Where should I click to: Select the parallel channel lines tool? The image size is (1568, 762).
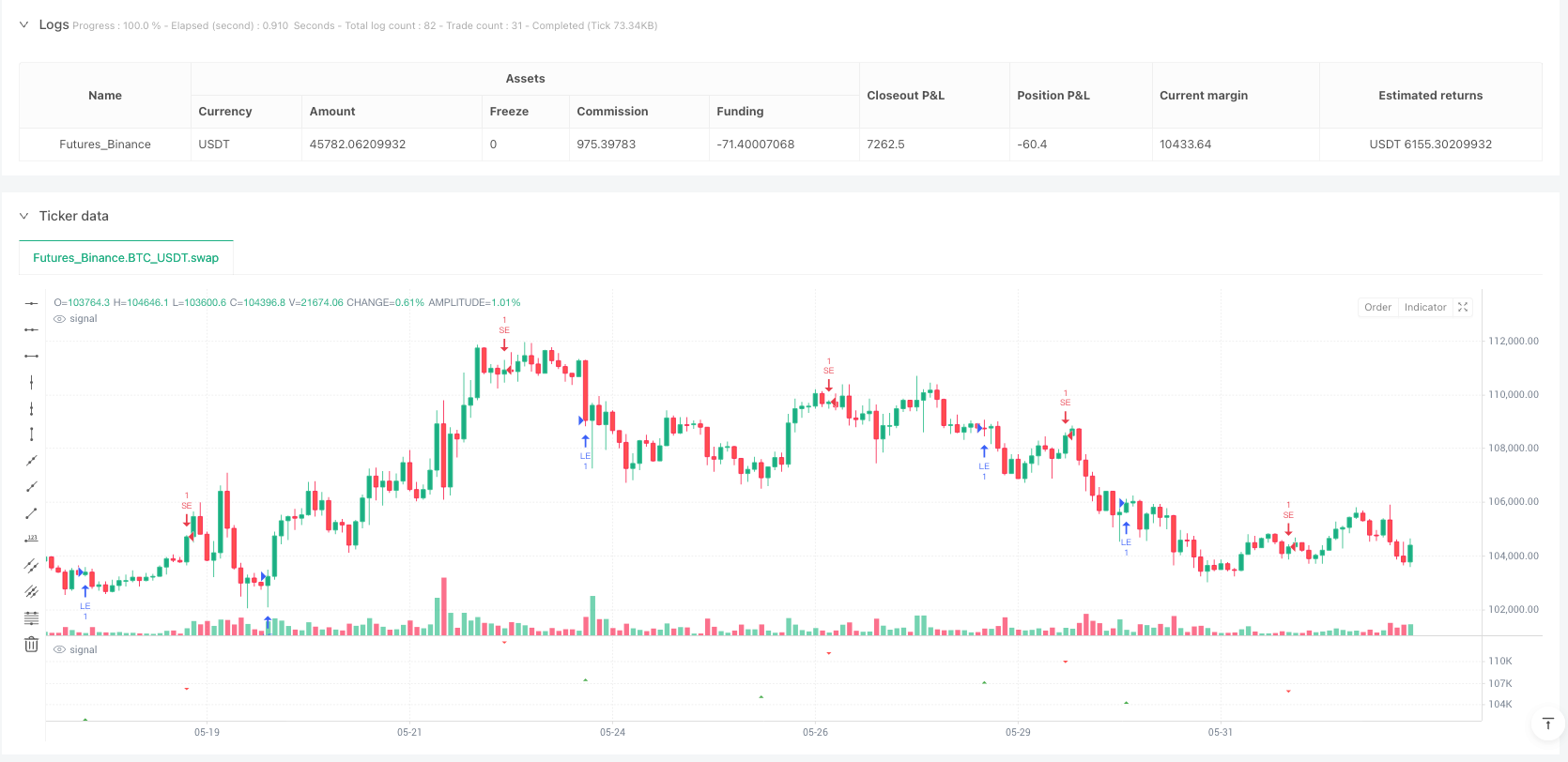31,566
